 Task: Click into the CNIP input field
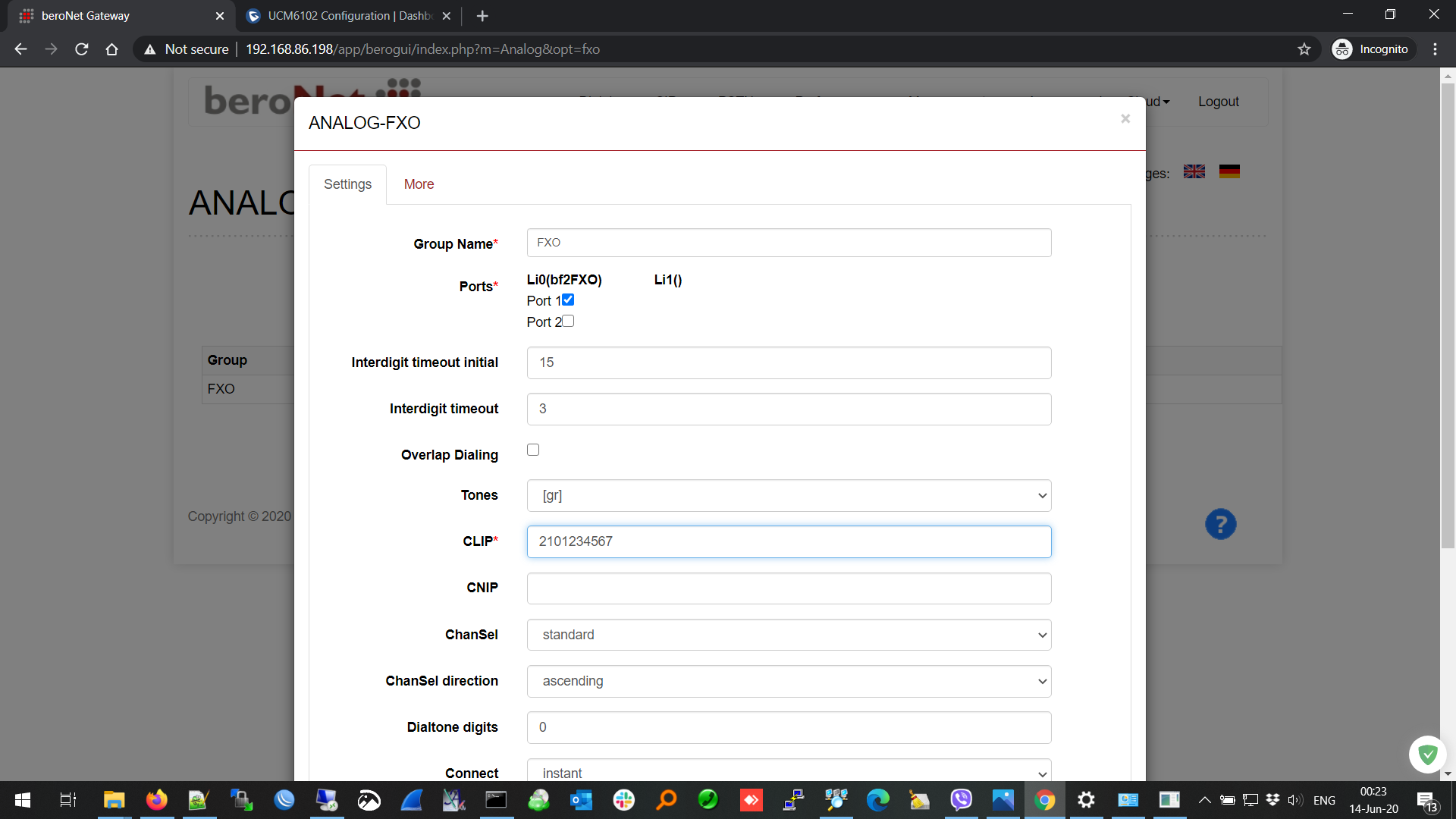[789, 588]
